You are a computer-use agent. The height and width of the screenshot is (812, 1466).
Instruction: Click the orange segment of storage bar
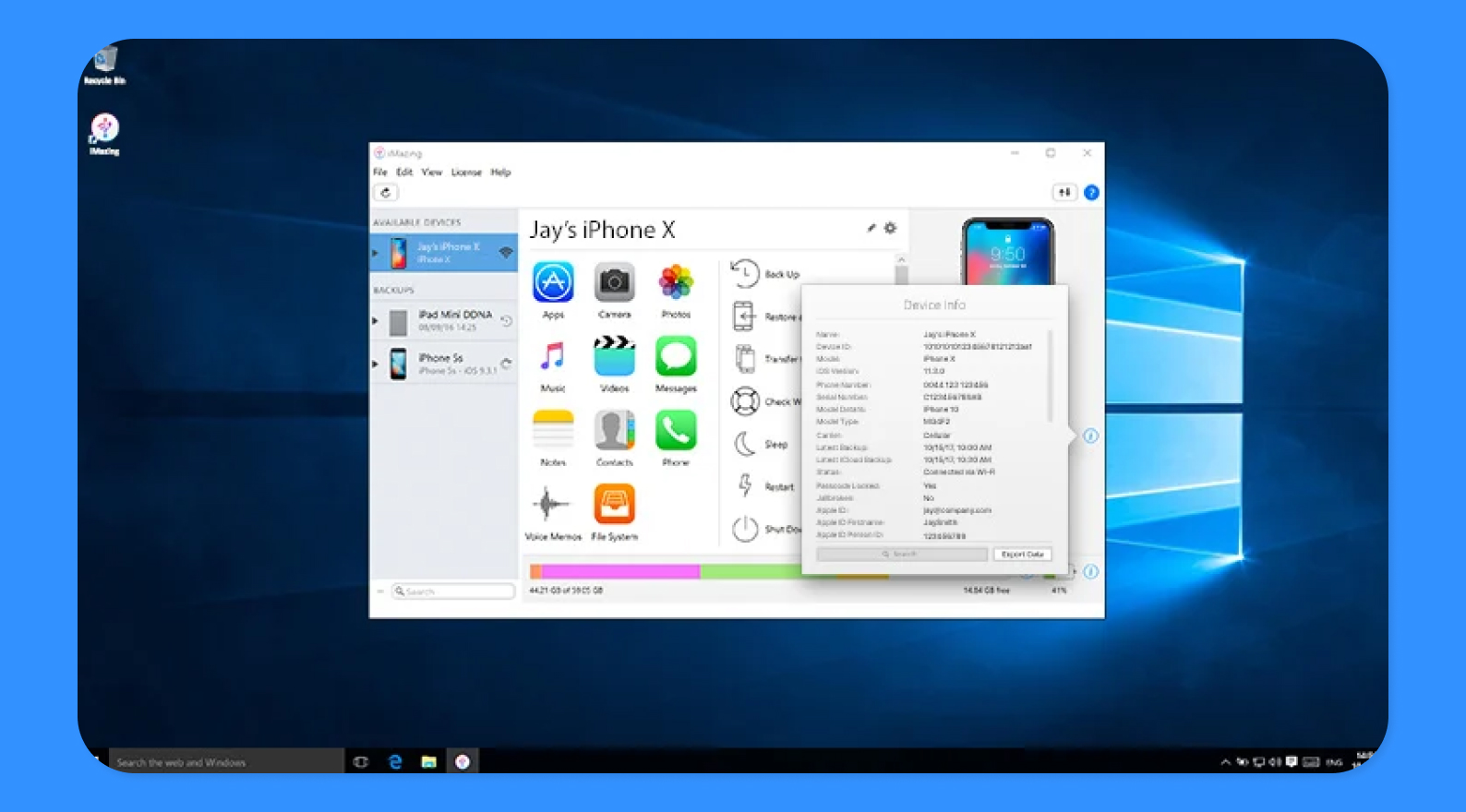(535, 572)
